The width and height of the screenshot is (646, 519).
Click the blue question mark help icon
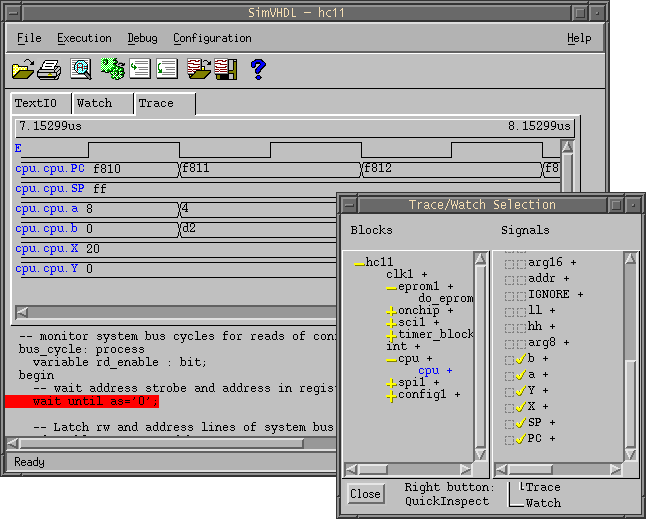click(x=257, y=69)
